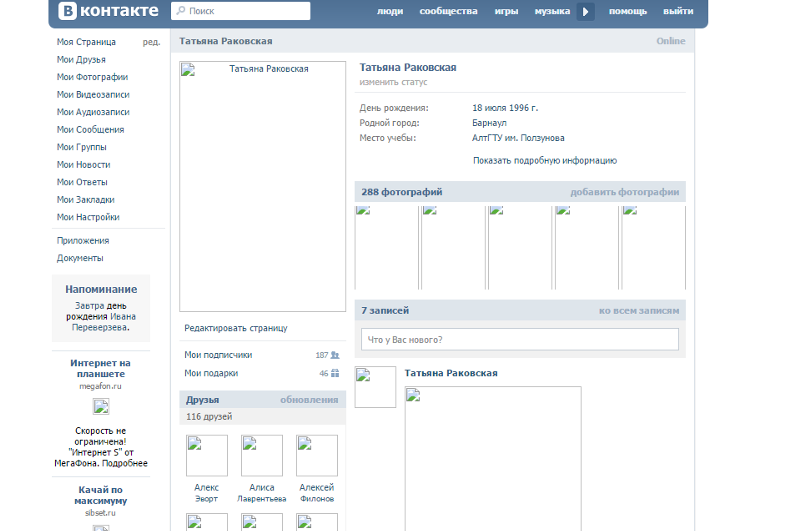The image size is (800, 531).
Task: Click Барнаул hometown link
Action: pyautogui.click(x=489, y=123)
